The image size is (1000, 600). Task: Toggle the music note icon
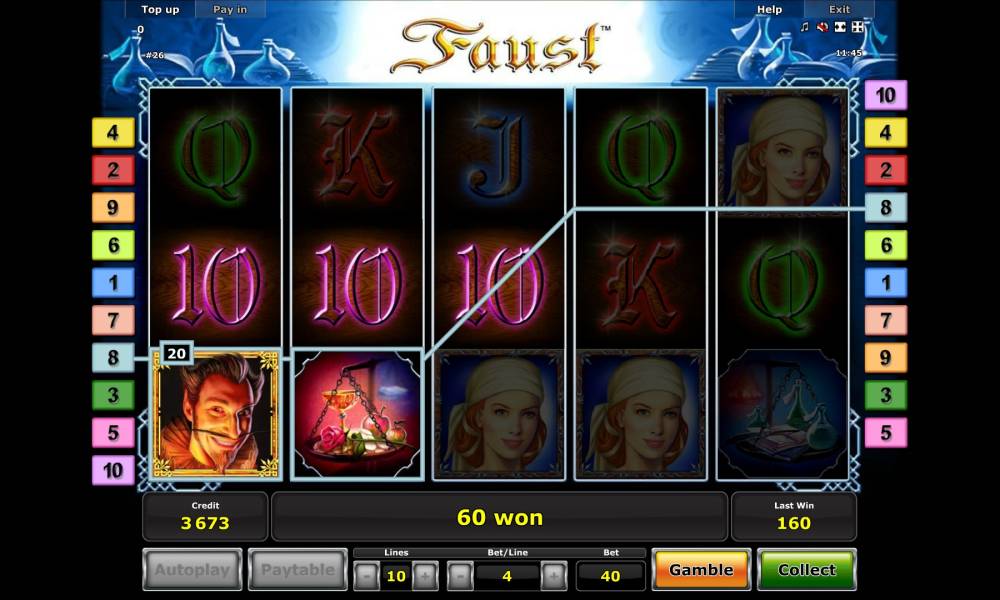(x=805, y=27)
